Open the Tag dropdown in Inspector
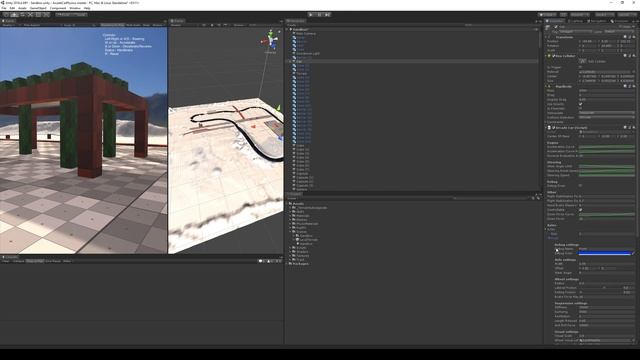The width and height of the screenshot is (640, 360). (576, 31)
